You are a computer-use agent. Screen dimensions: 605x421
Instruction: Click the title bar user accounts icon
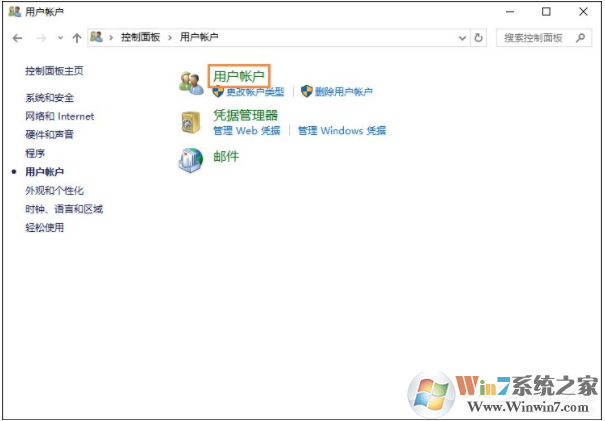[x=15, y=12]
